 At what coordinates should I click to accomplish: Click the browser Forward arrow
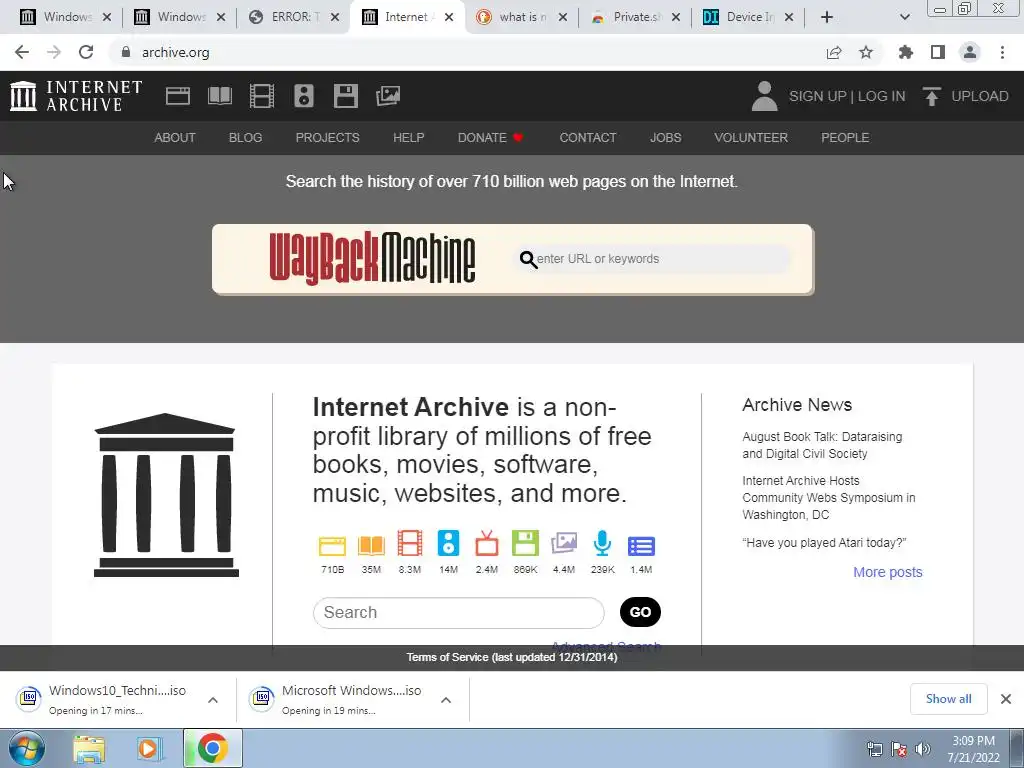(54, 52)
